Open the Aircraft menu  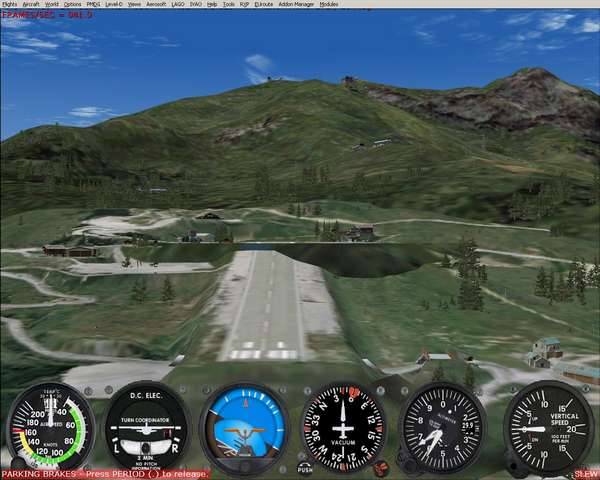click(31, 4)
